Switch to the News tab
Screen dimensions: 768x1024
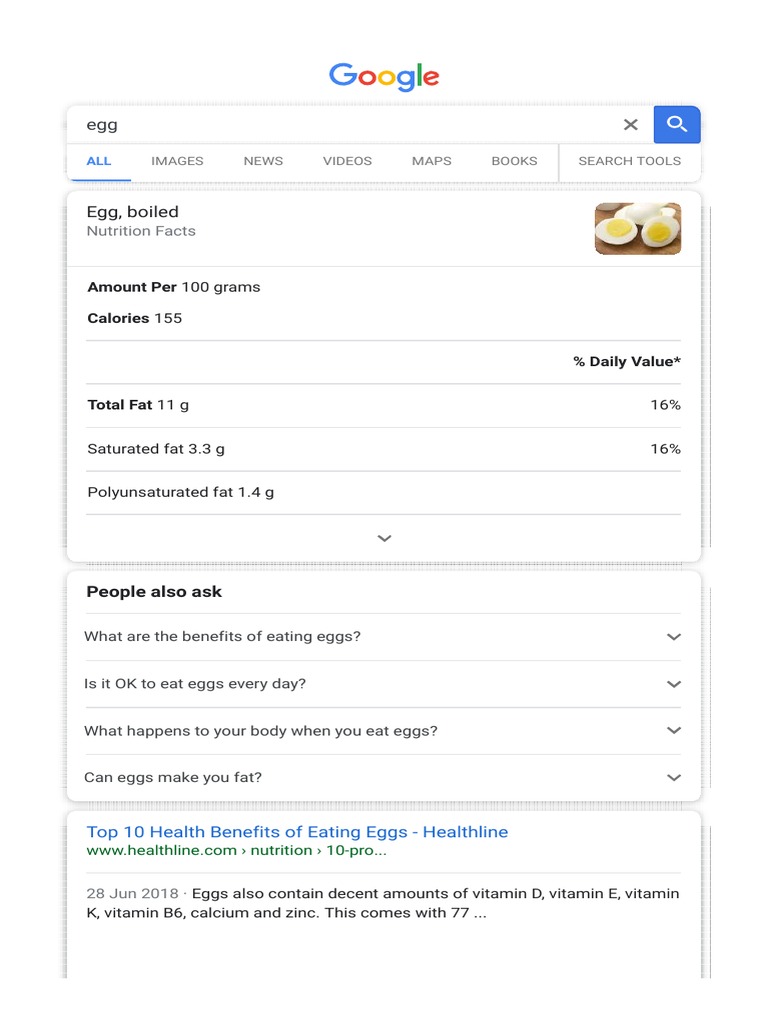pos(263,161)
